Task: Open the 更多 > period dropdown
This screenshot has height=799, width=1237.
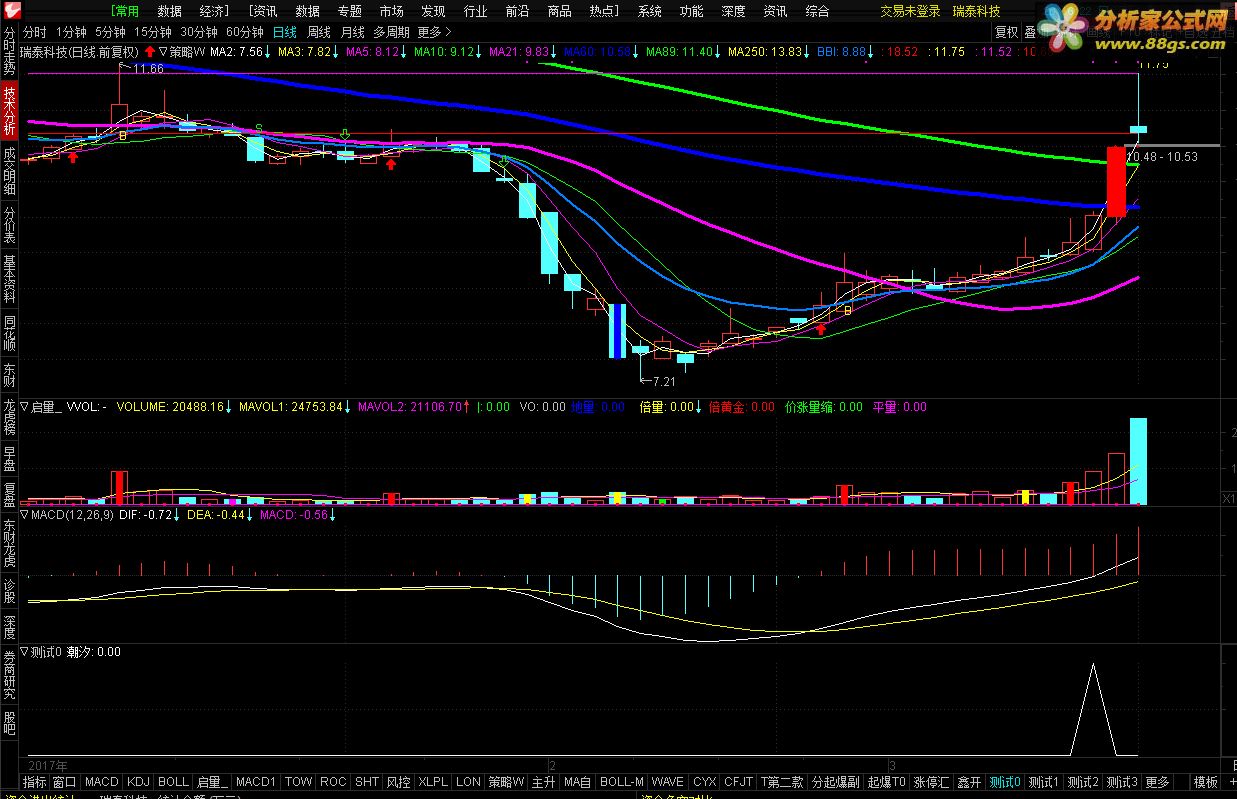Action: (x=434, y=32)
